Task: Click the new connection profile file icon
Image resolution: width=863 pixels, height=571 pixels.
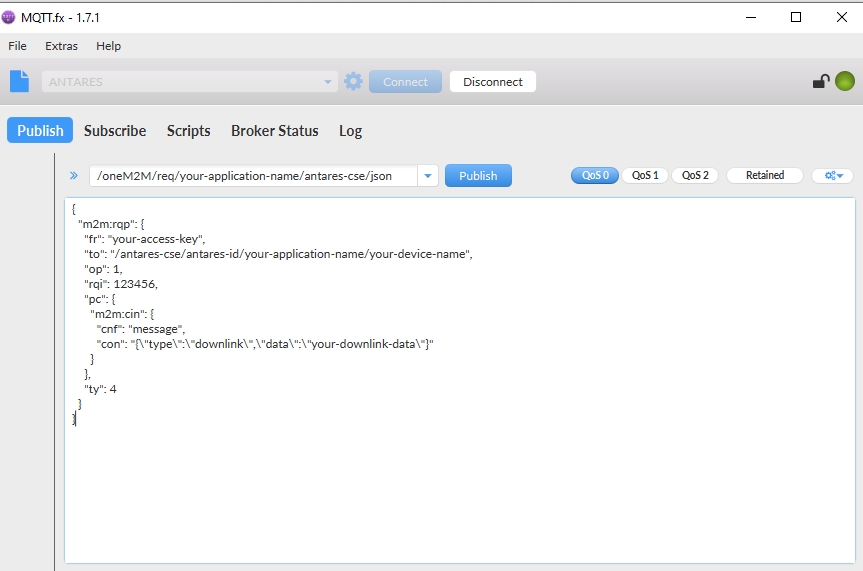Action: (x=19, y=81)
